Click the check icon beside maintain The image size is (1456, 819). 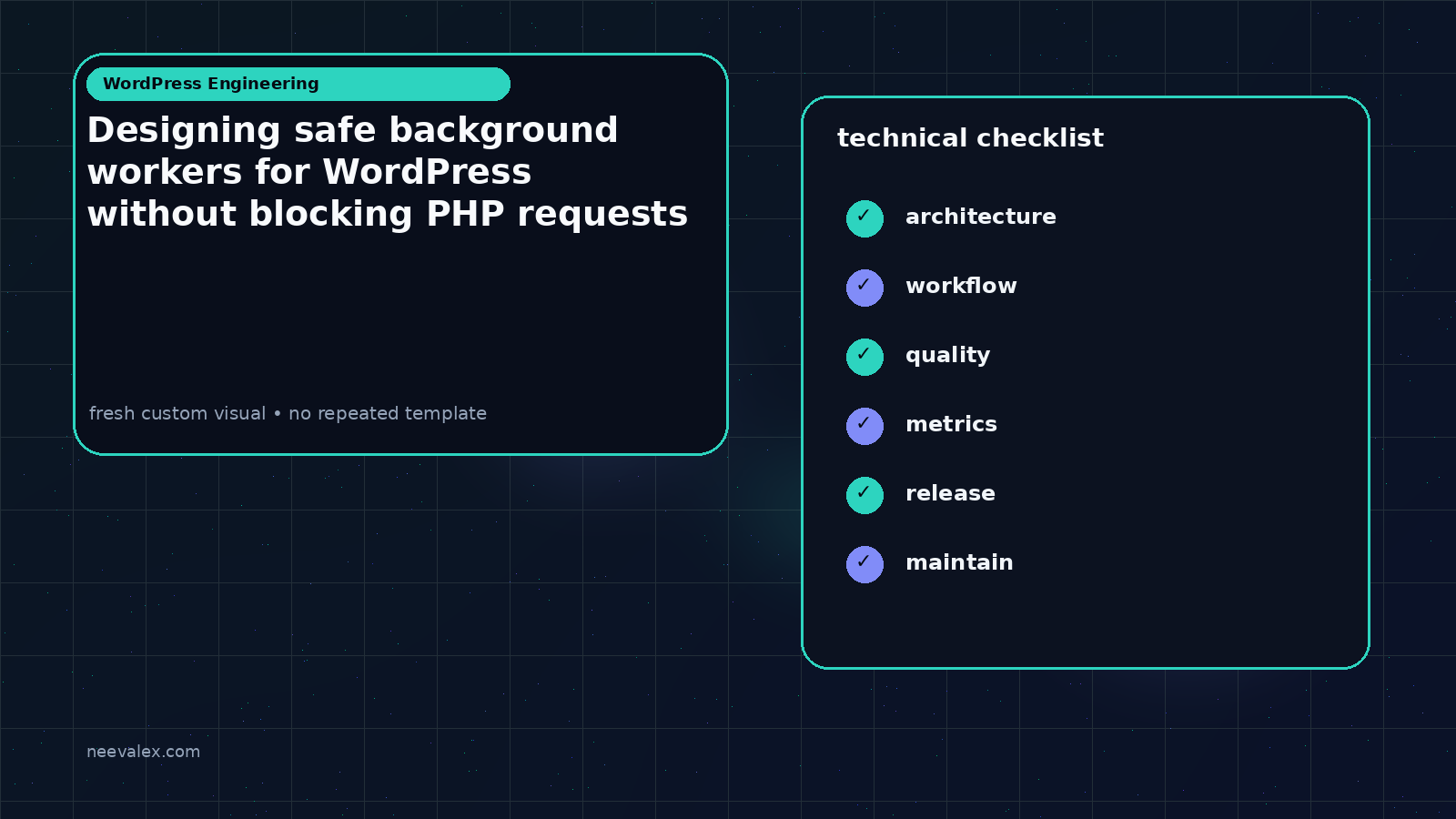coord(864,564)
